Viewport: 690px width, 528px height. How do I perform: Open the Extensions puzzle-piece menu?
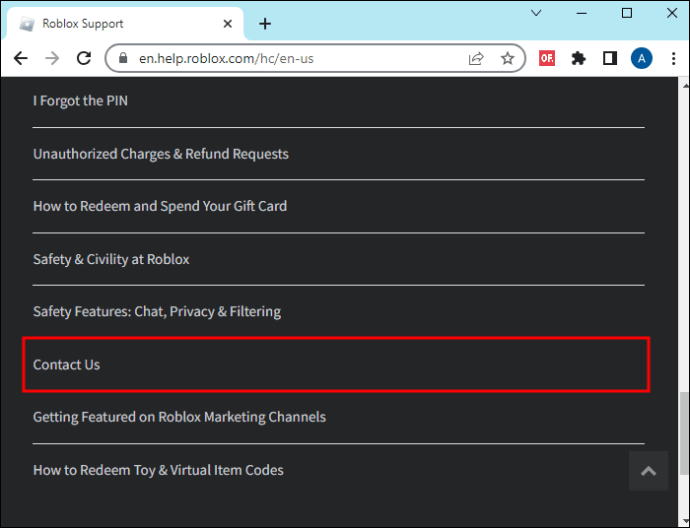(x=578, y=58)
